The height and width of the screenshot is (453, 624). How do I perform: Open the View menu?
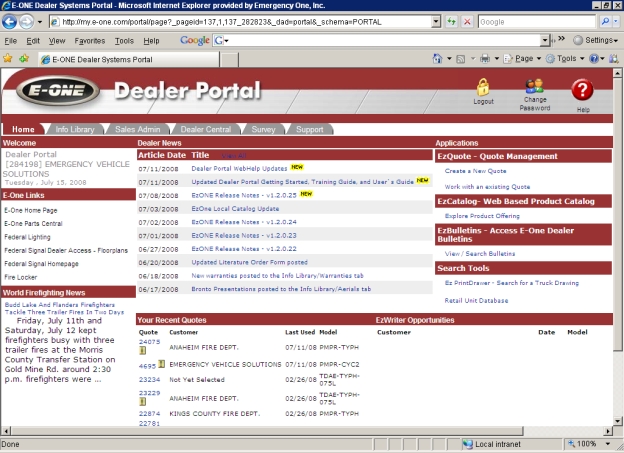(57, 41)
